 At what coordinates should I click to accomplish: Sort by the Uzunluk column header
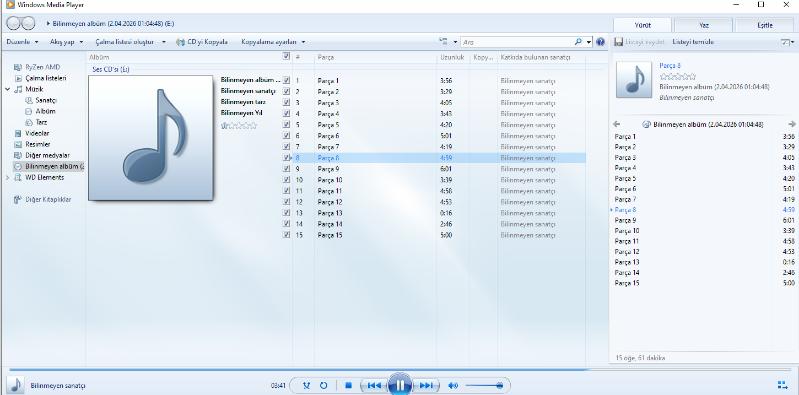452,58
